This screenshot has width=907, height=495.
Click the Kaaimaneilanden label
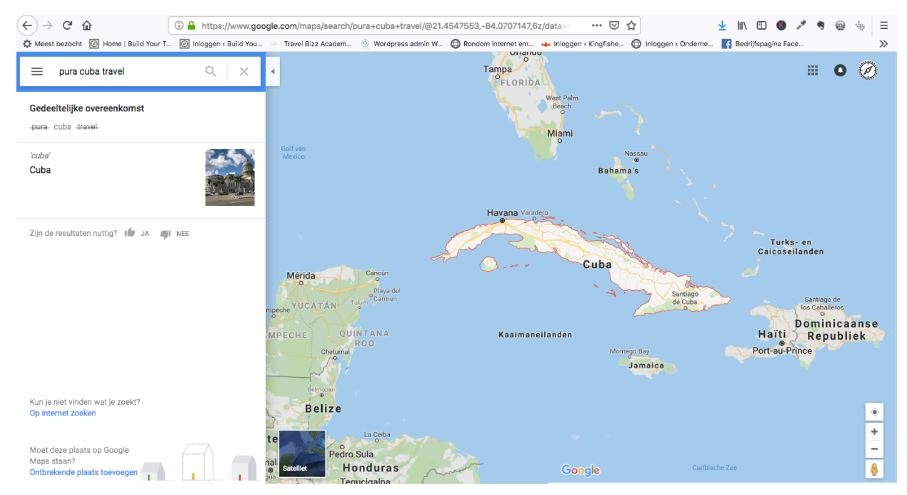[535, 334]
